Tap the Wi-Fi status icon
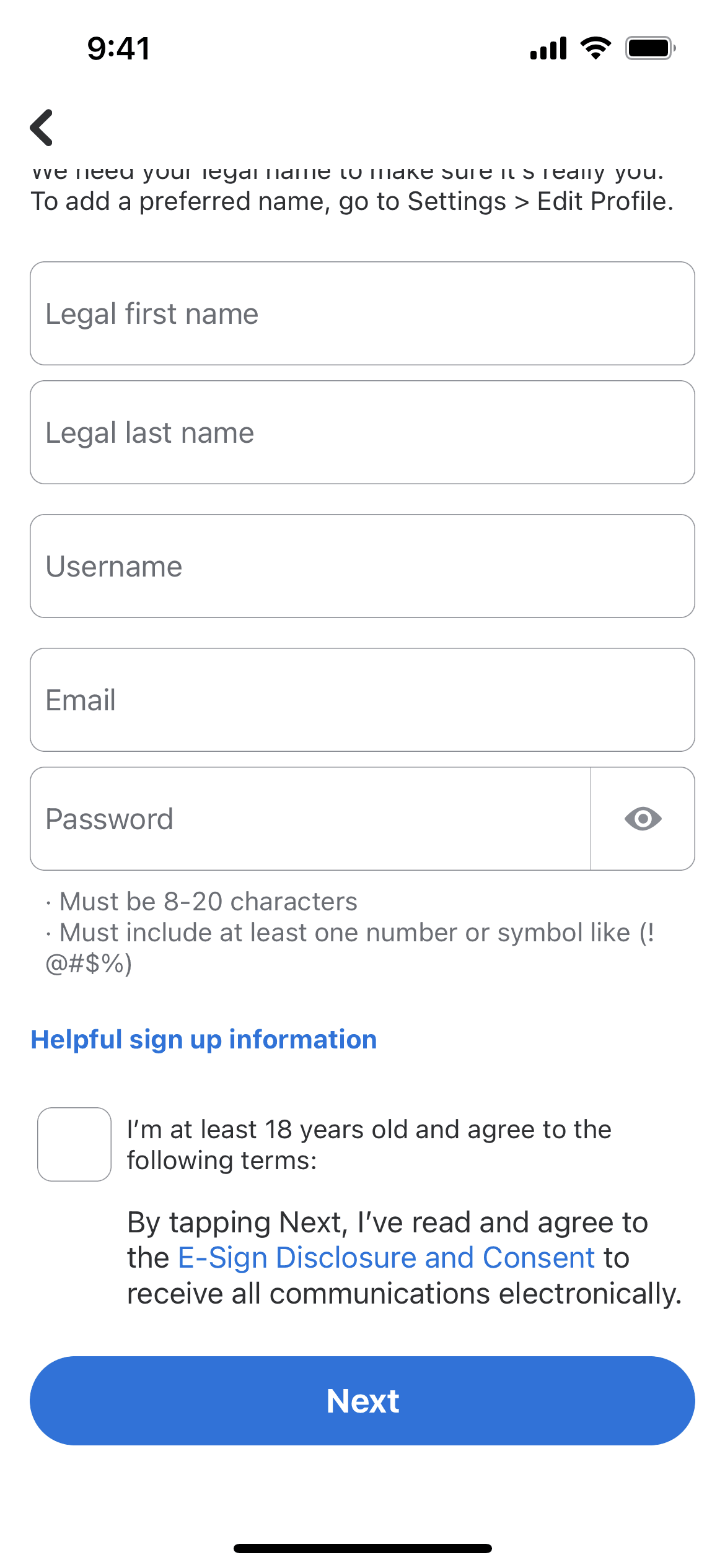 595,48
